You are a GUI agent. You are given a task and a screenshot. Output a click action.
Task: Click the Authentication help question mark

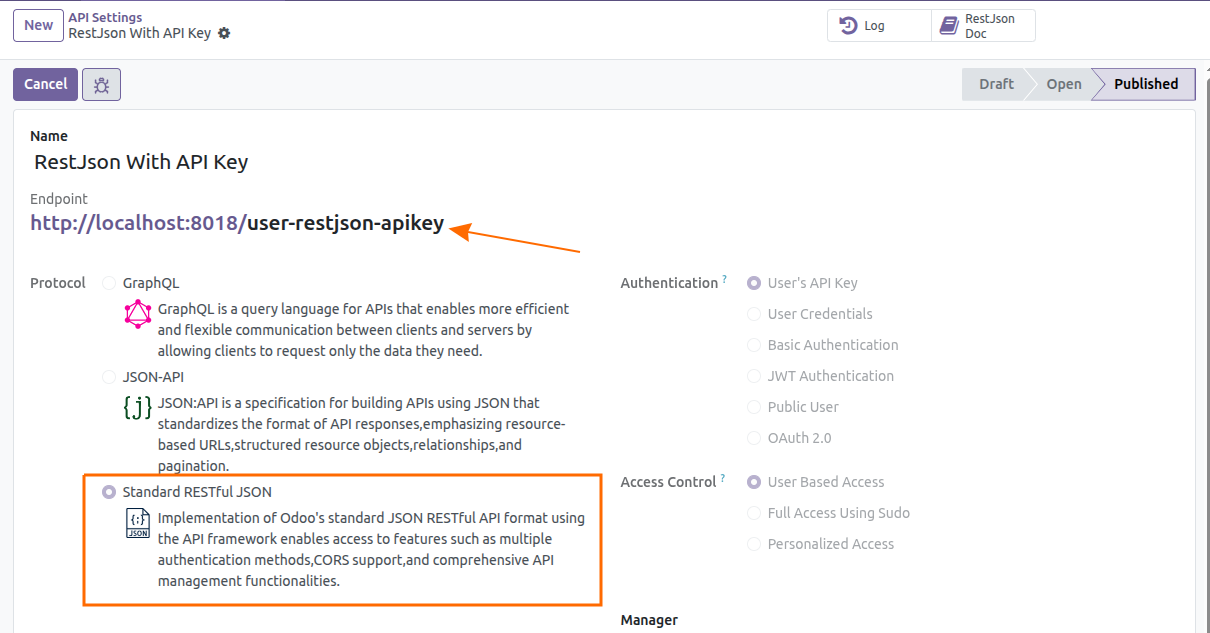coord(724,280)
